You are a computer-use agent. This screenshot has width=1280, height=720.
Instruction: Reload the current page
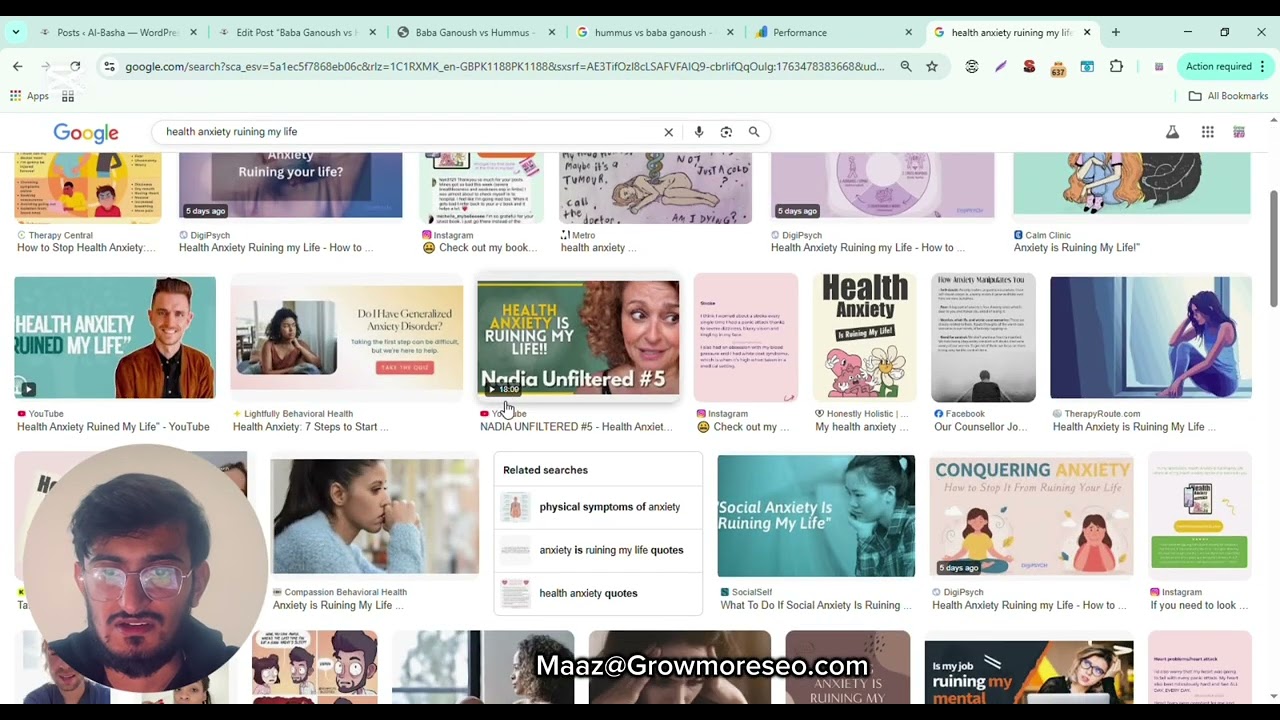pos(74,66)
